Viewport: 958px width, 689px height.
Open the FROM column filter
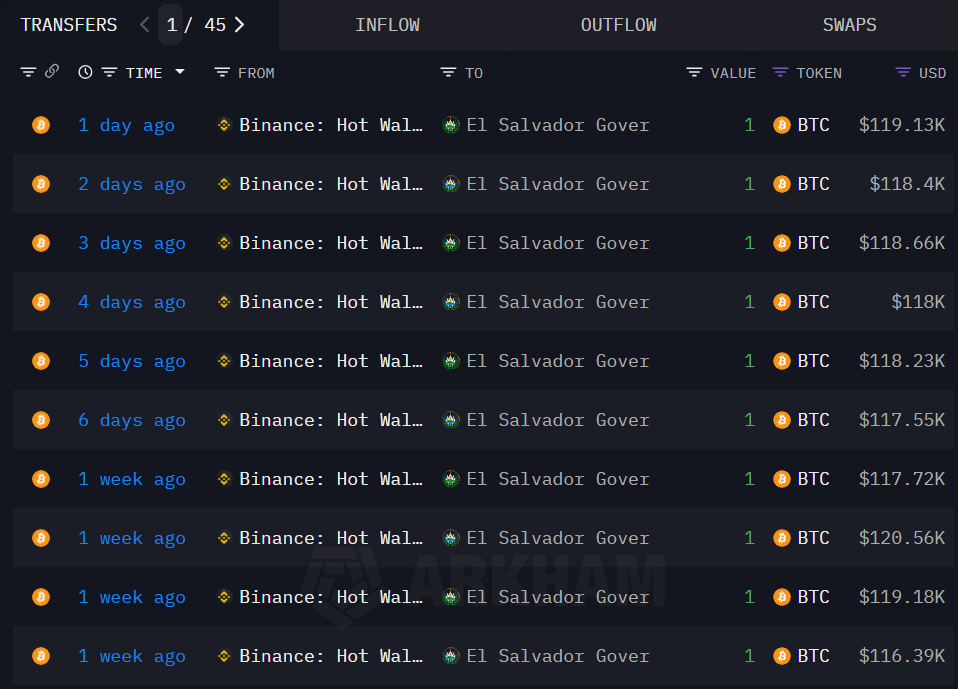[x=222, y=72]
